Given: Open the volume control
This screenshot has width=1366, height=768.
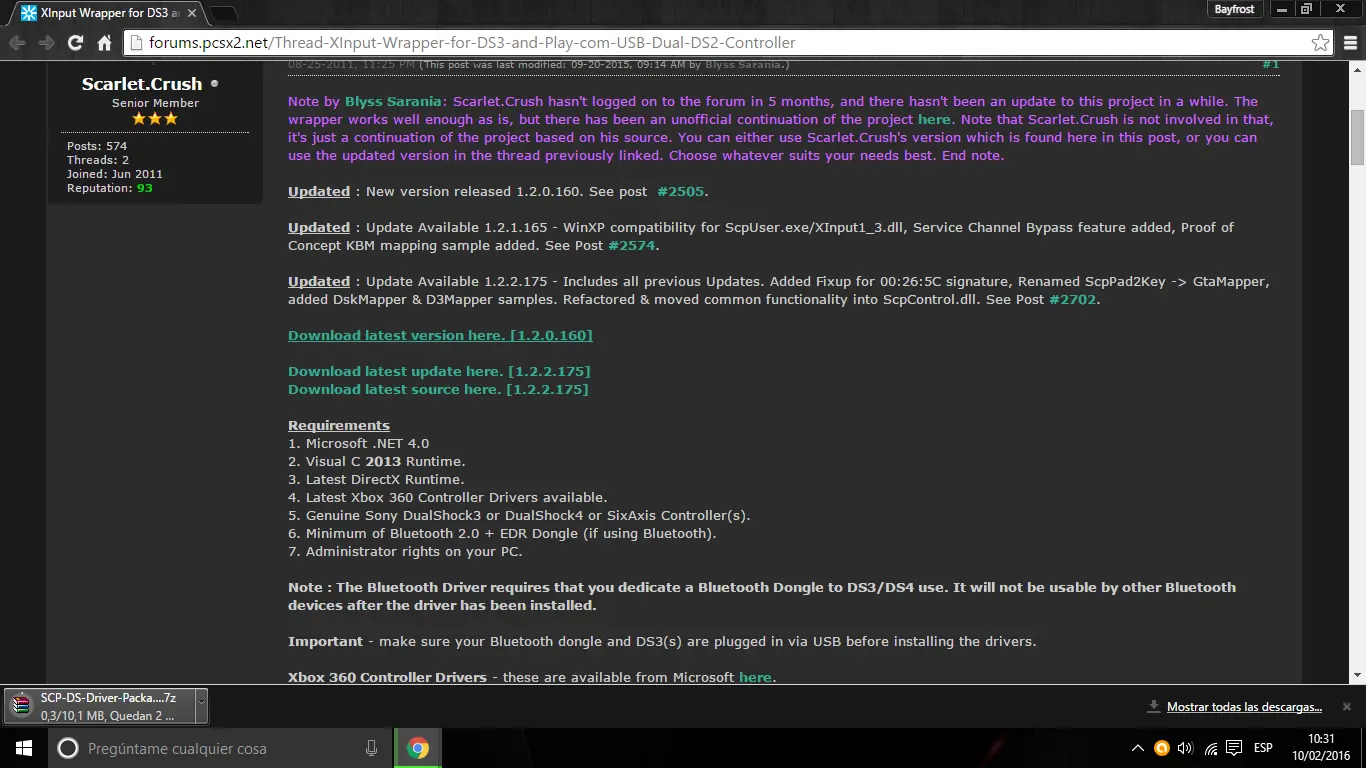Looking at the screenshot, I should tap(1186, 748).
